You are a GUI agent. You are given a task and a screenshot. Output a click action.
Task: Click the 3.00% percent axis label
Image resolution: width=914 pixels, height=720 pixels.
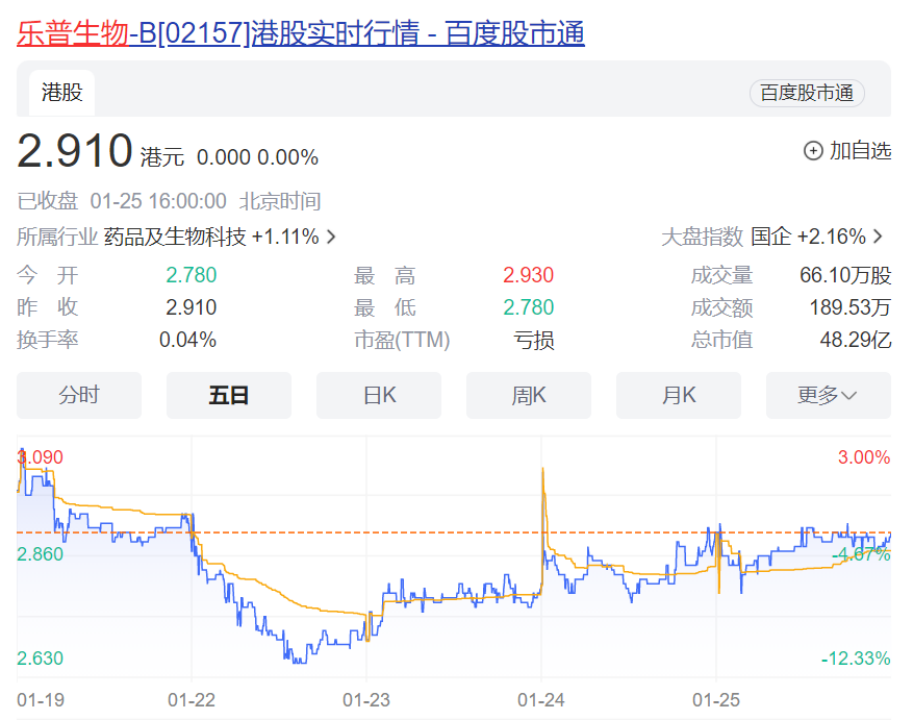[x=864, y=457]
